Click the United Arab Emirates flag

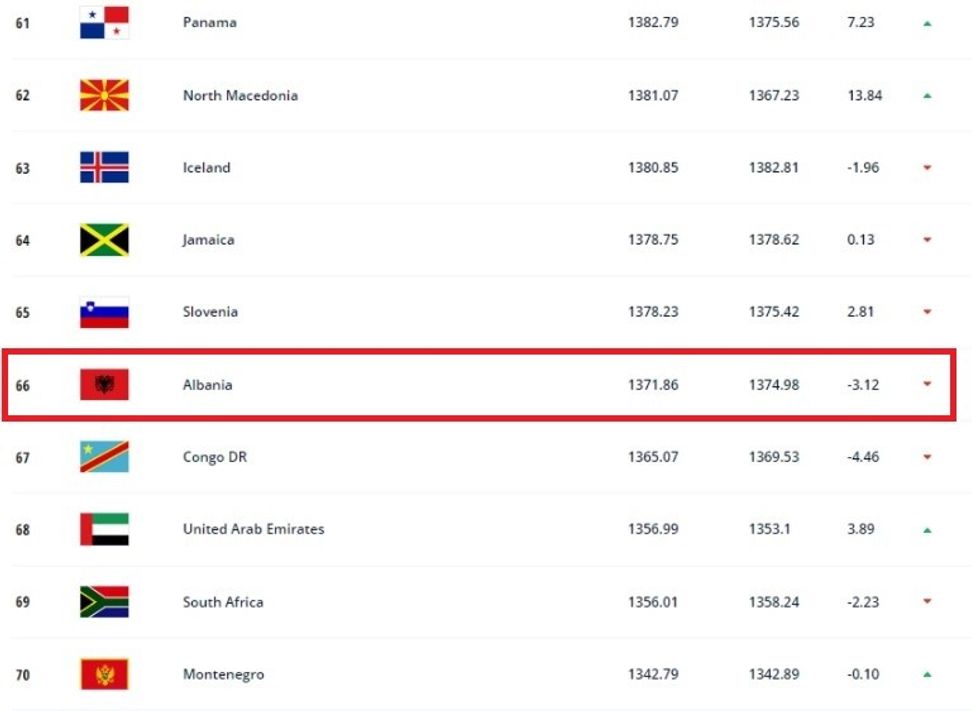(104, 529)
